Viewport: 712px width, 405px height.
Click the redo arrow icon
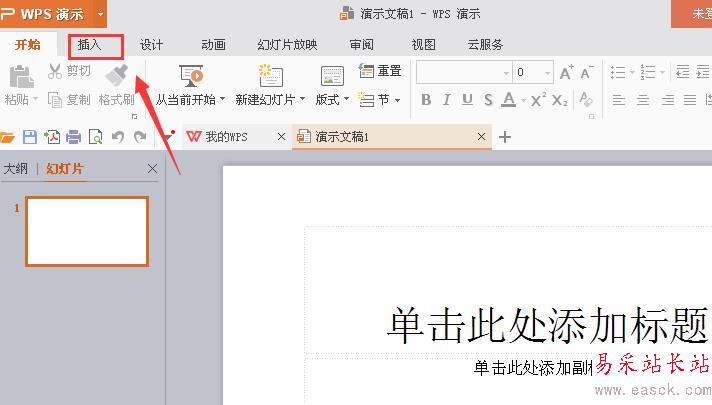[140, 137]
